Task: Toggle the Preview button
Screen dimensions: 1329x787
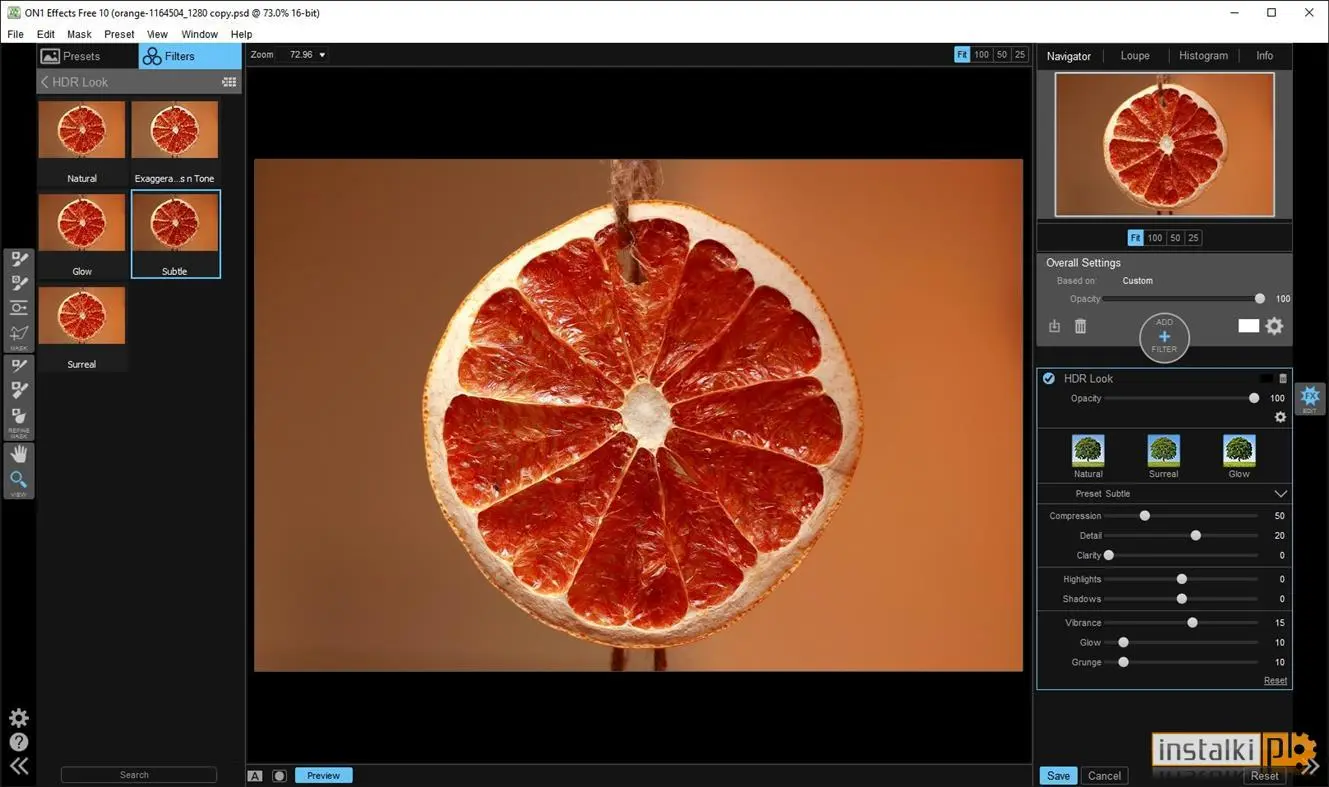Action: (x=323, y=775)
